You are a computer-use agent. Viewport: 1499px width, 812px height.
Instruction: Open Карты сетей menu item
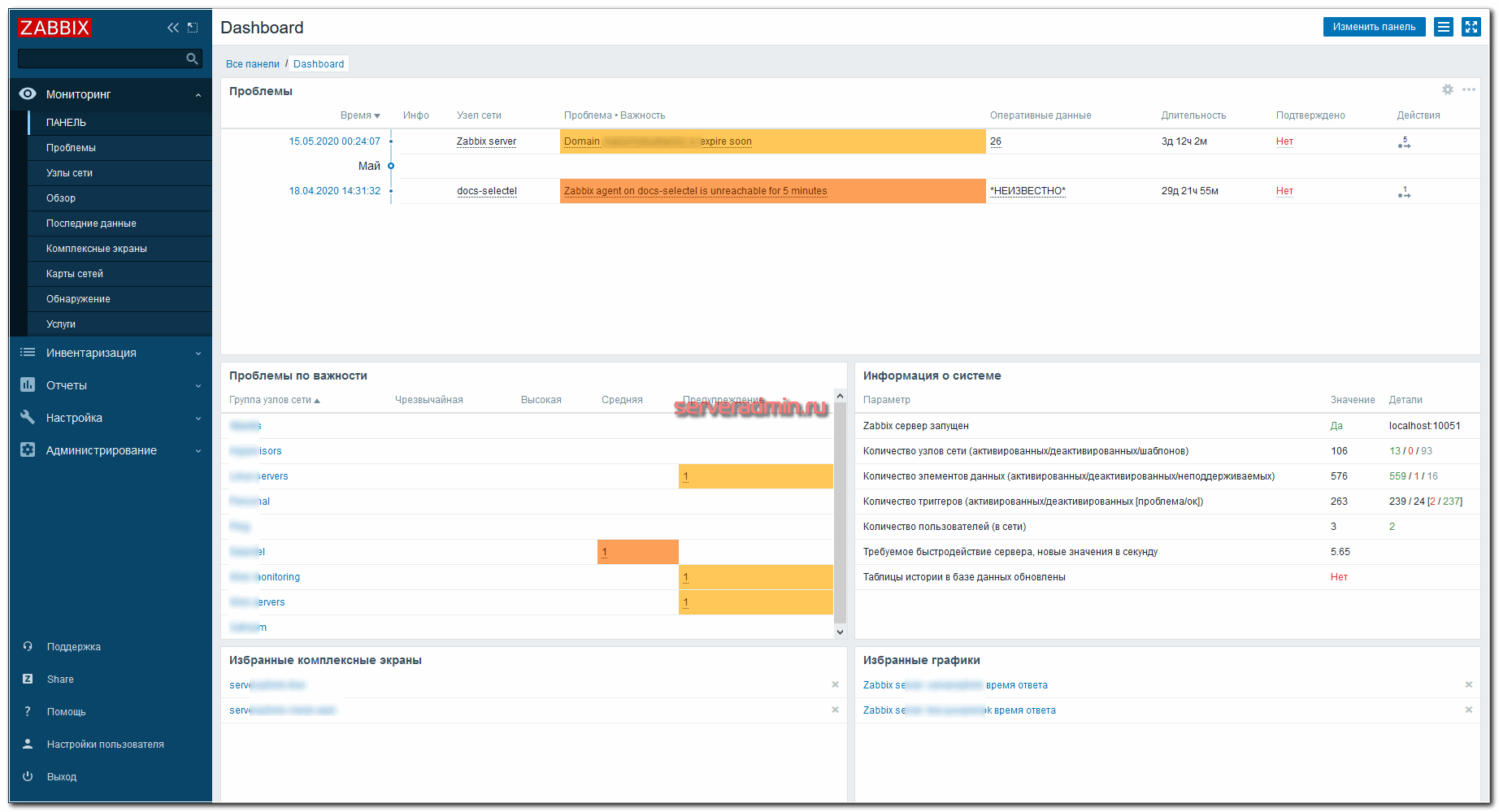tap(75, 274)
